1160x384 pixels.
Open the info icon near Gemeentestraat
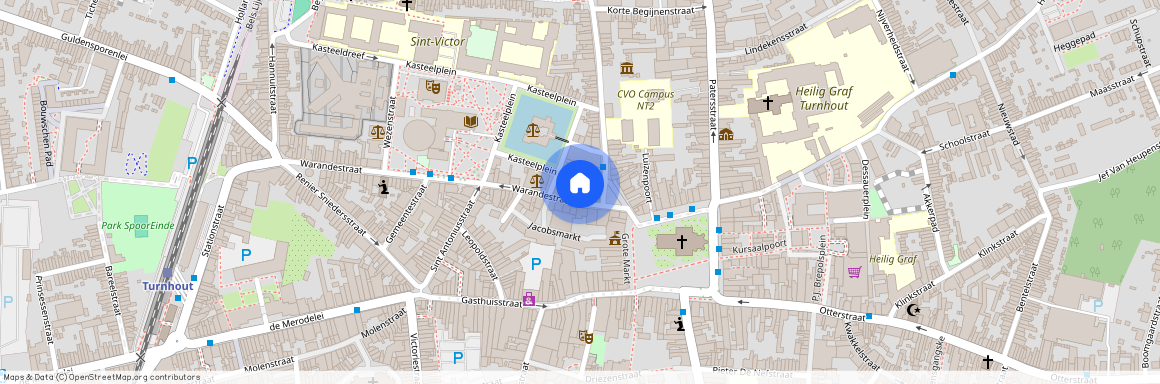pyautogui.click(x=383, y=188)
